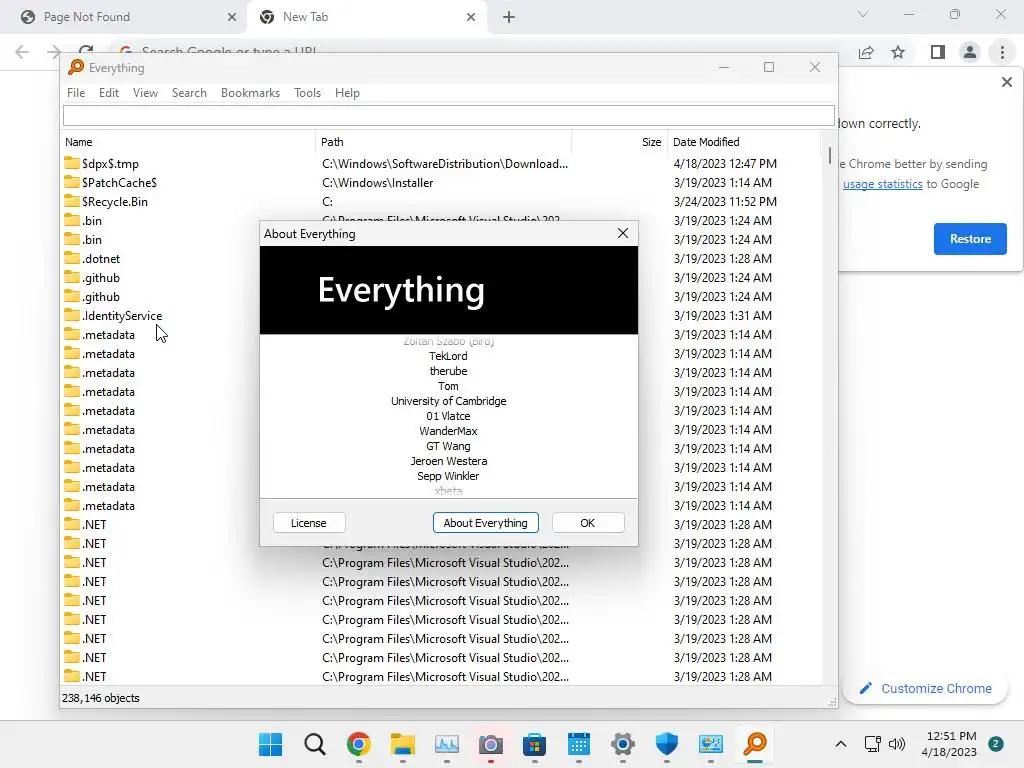Viewport: 1024px width, 768px height.
Task: Open Chrome tab search chevron
Action: pyautogui.click(x=863, y=14)
